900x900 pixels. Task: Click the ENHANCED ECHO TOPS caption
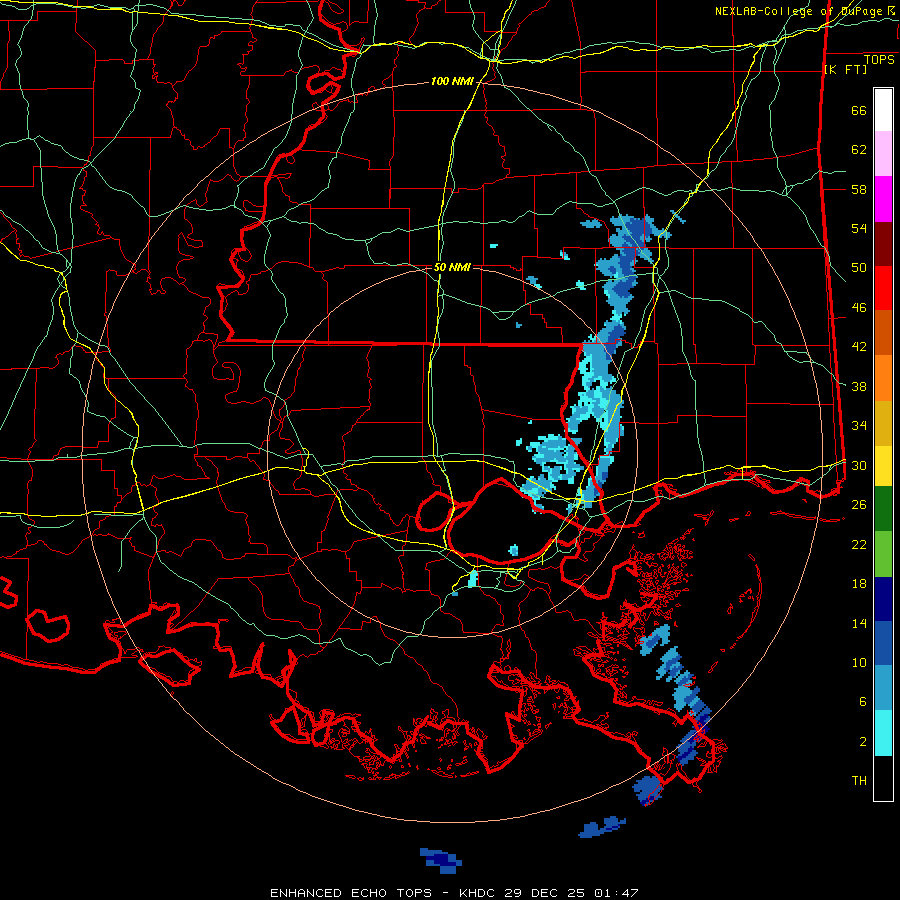[351, 893]
